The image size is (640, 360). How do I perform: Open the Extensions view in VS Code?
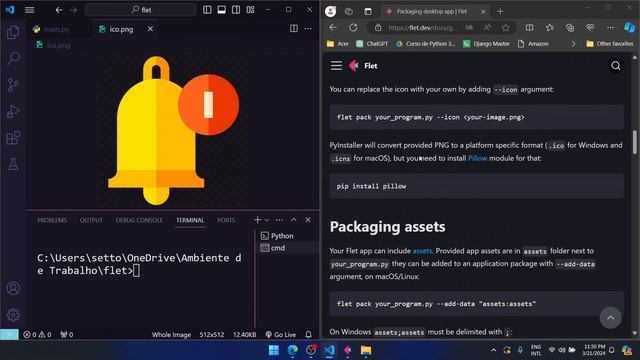coord(13,138)
